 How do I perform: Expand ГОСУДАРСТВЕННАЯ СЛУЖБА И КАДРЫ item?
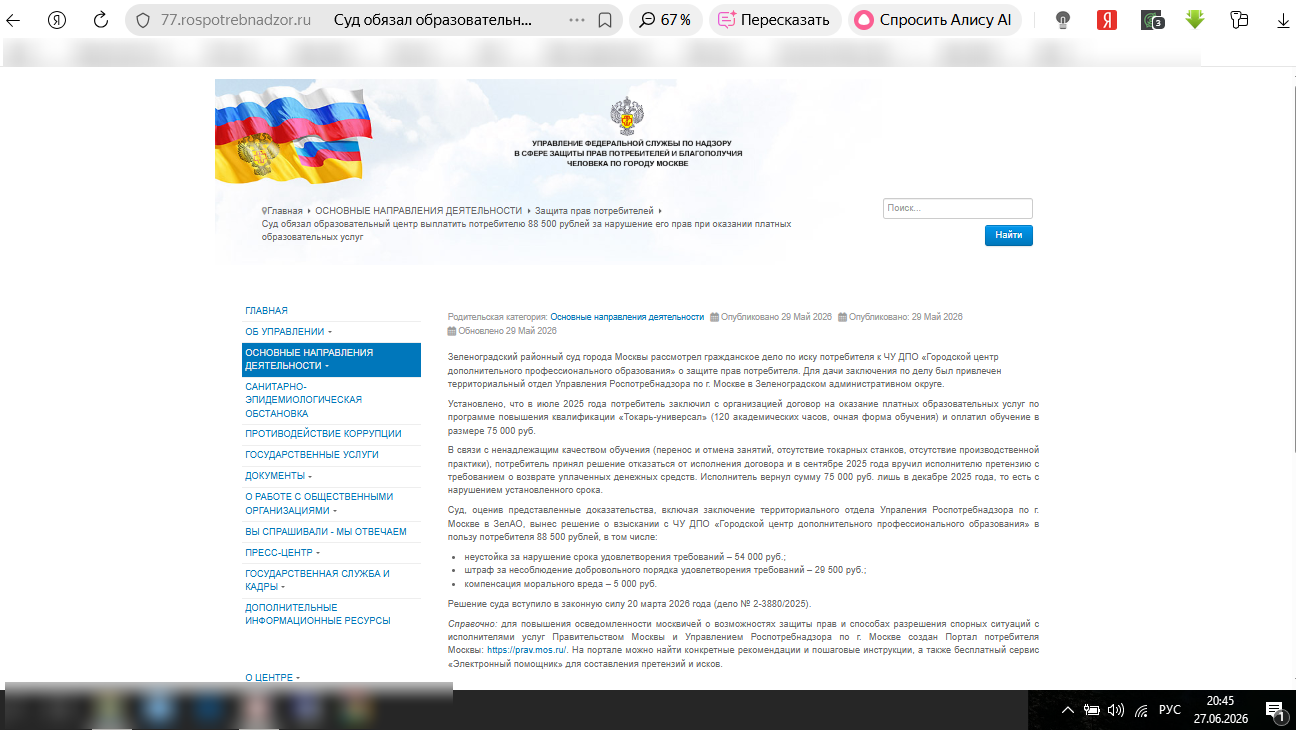click(x=317, y=580)
